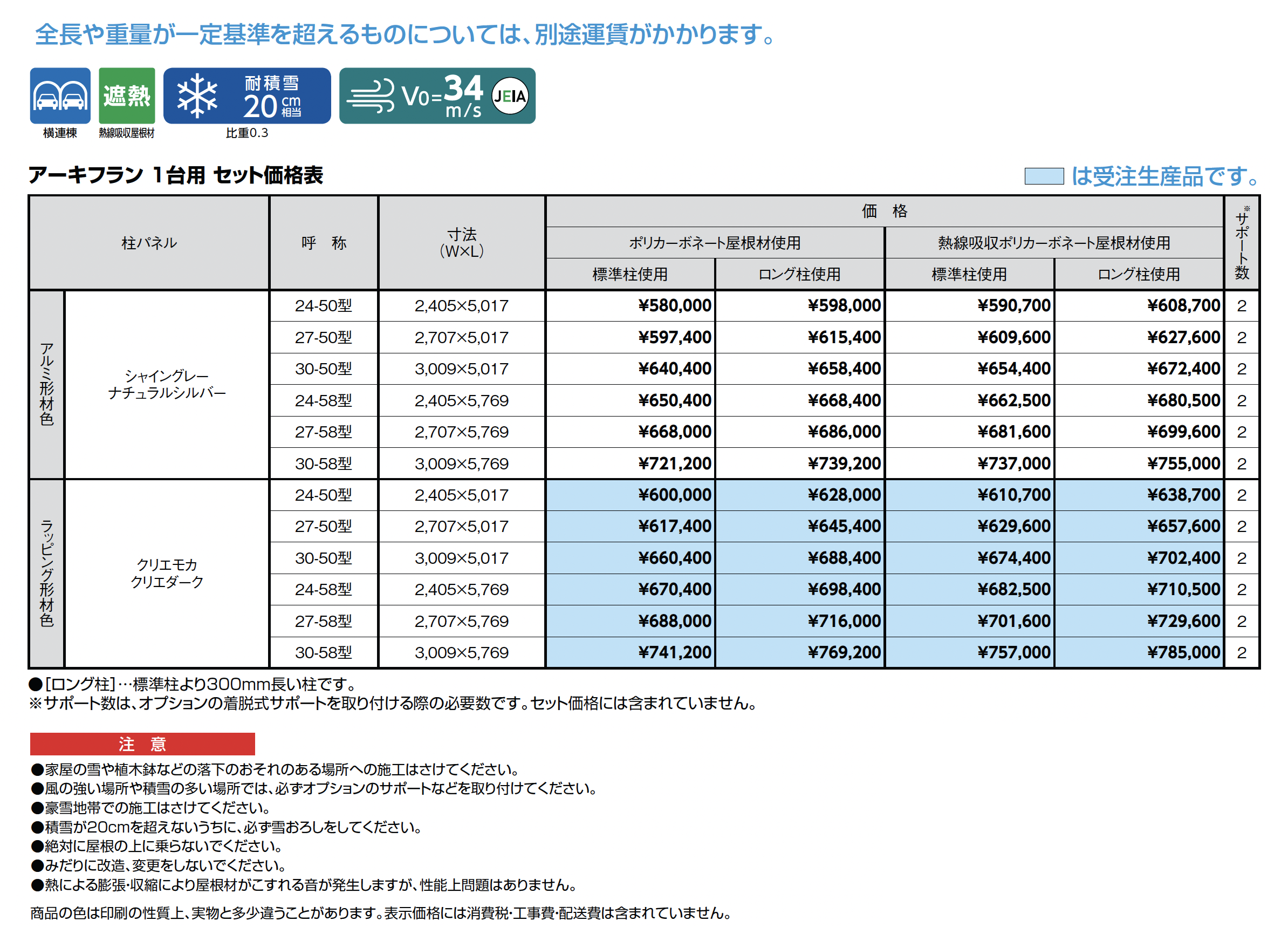Select the 熱線吸収ポリカーボネート屋根材使用 column header
1288x941 pixels.
pyautogui.click(x=1053, y=243)
